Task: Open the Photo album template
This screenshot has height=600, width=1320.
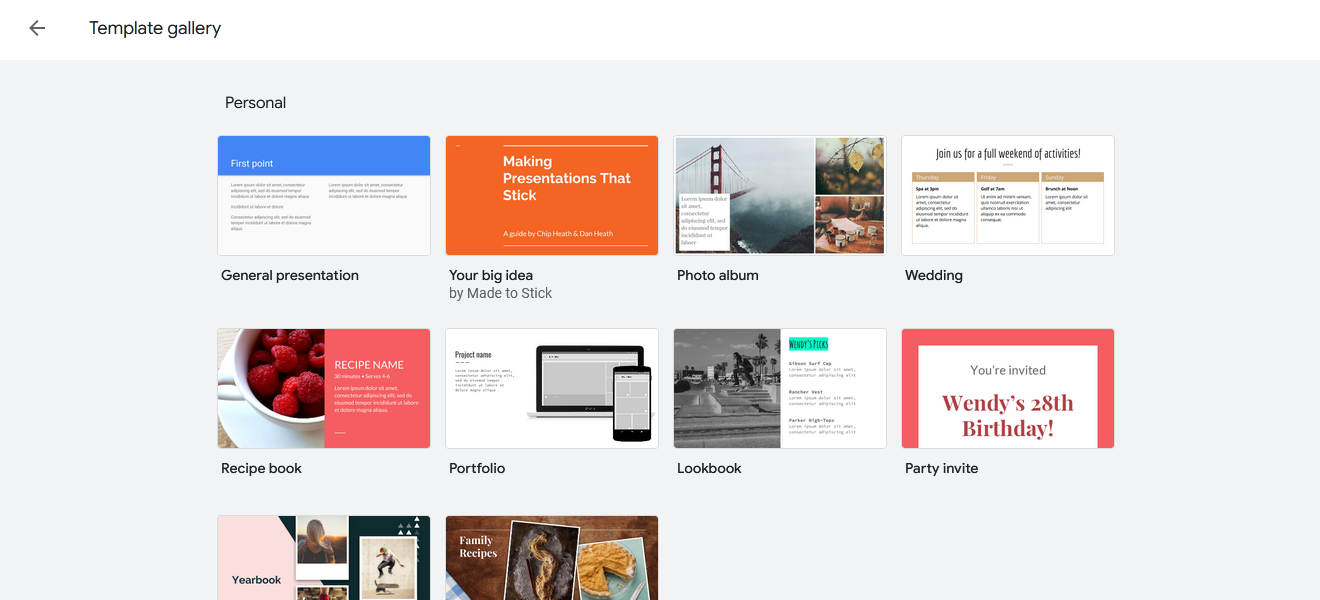Action: (x=779, y=195)
